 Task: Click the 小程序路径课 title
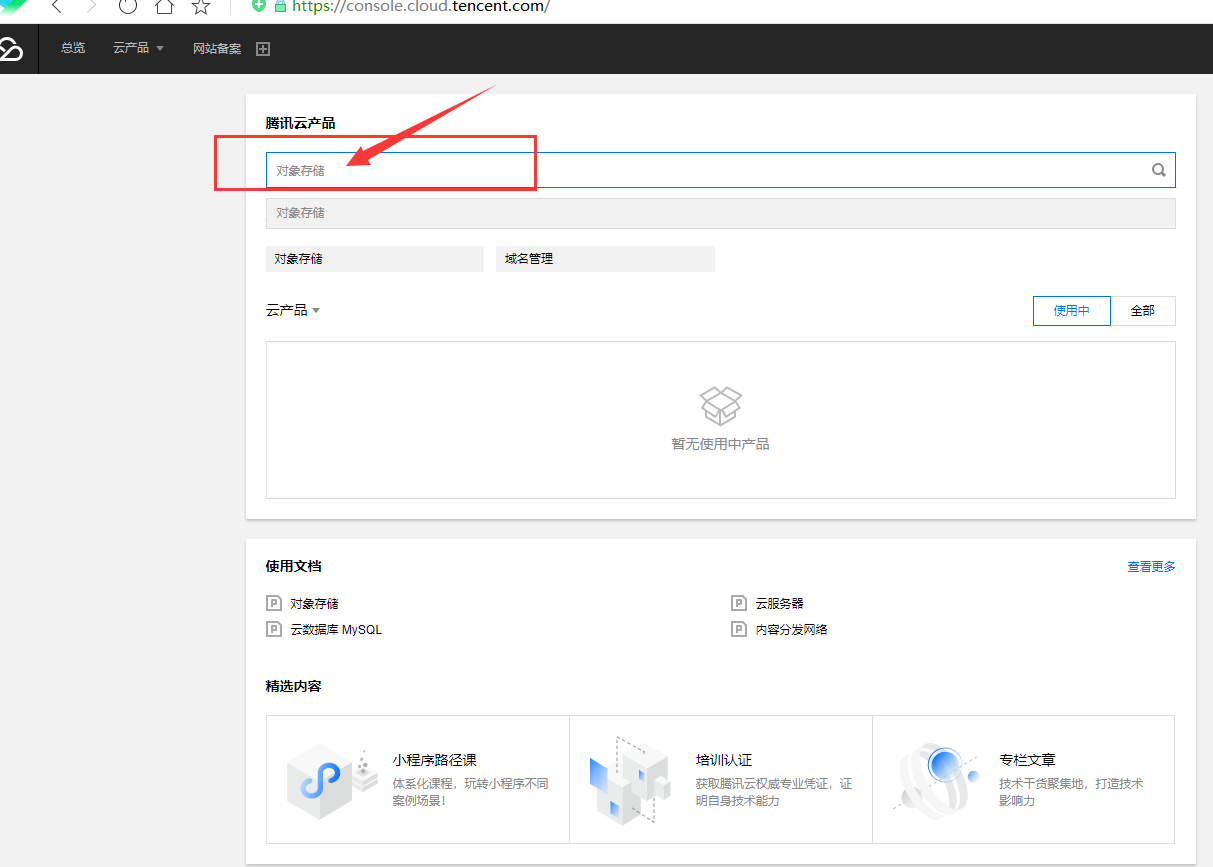[435, 760]
